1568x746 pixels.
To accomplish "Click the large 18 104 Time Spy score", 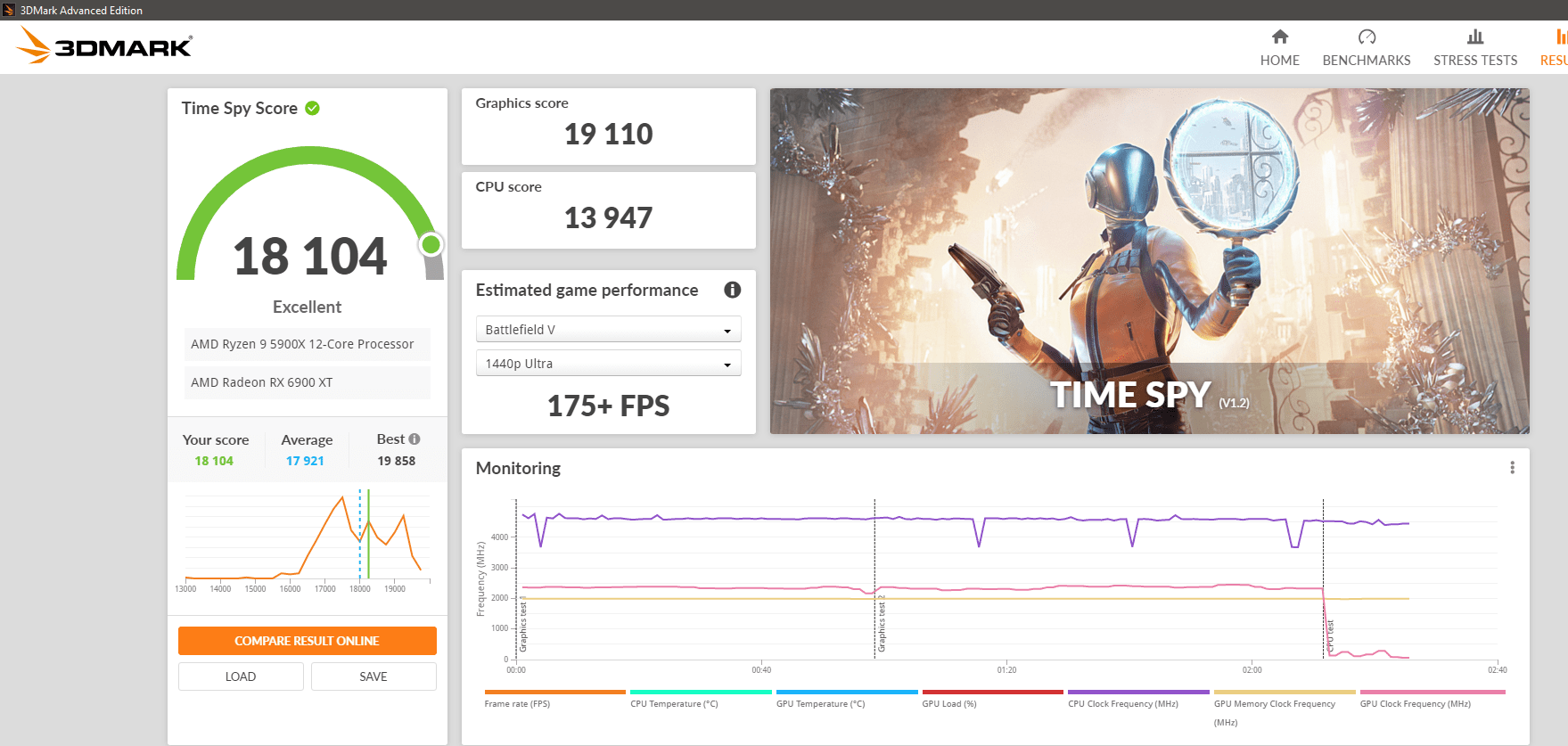I will pyautogui.click(x=309, y=257).
